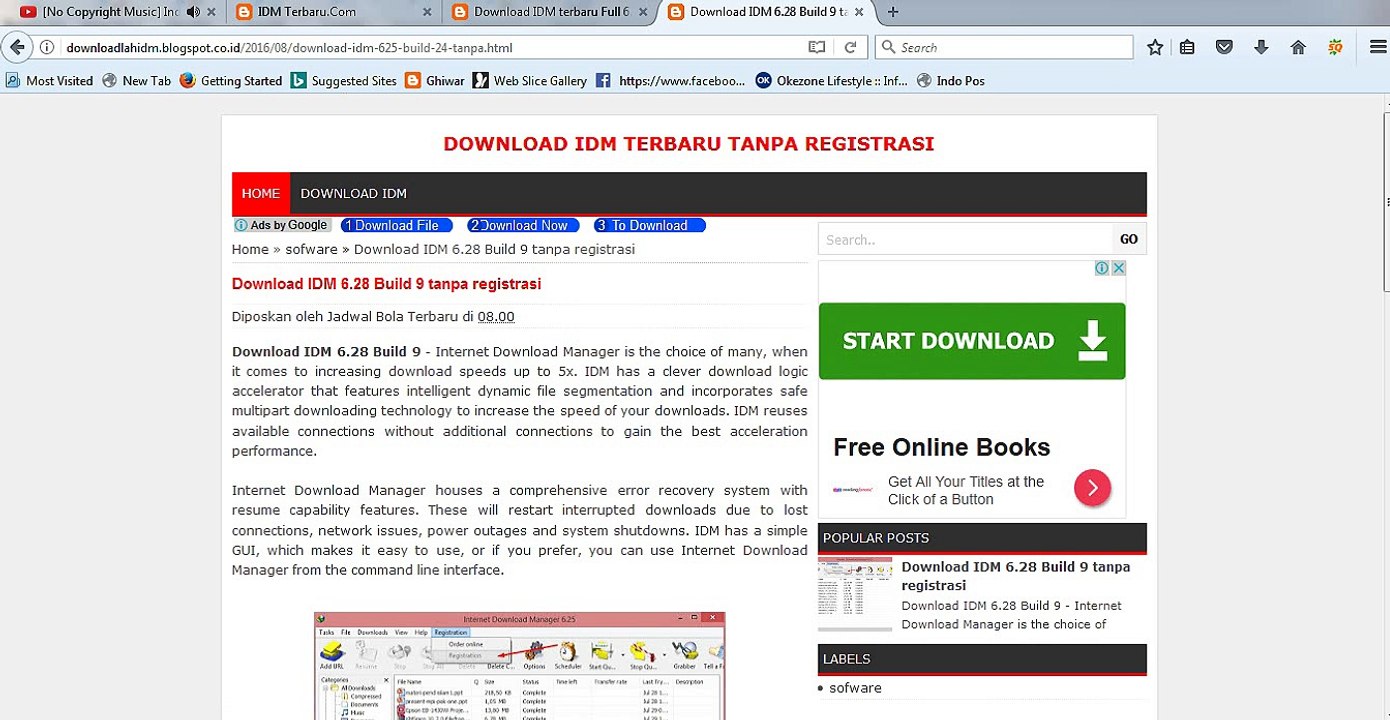Click the blog Search.. input field

965,240
